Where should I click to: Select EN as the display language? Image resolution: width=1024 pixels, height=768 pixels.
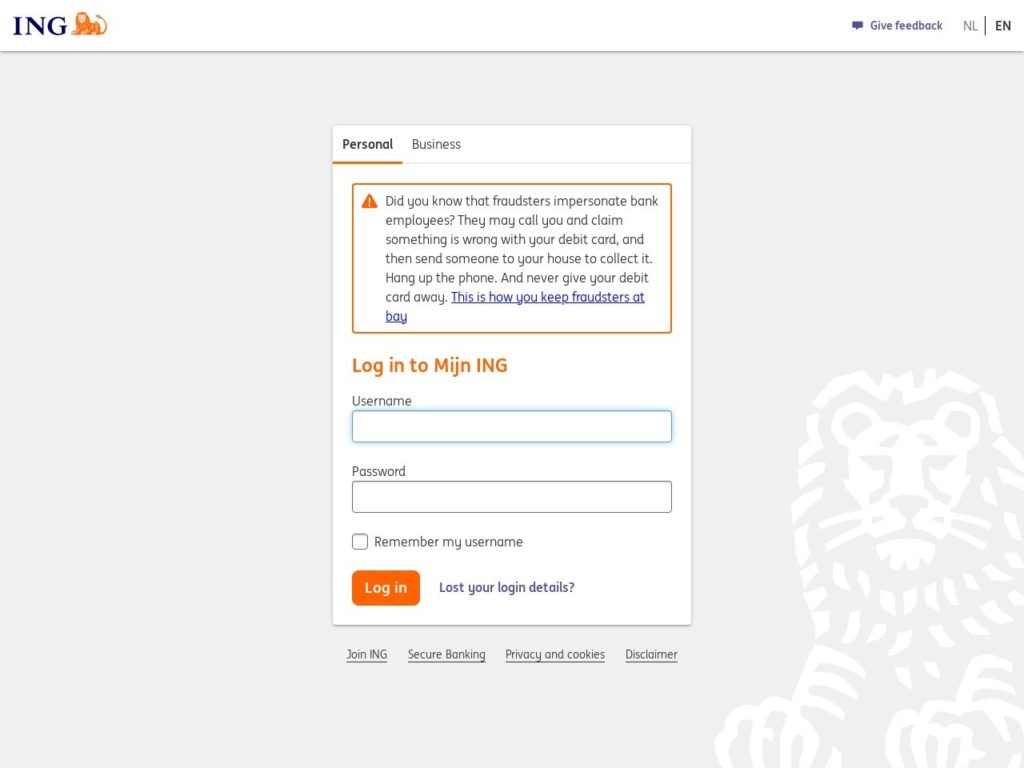point(1003,25)
